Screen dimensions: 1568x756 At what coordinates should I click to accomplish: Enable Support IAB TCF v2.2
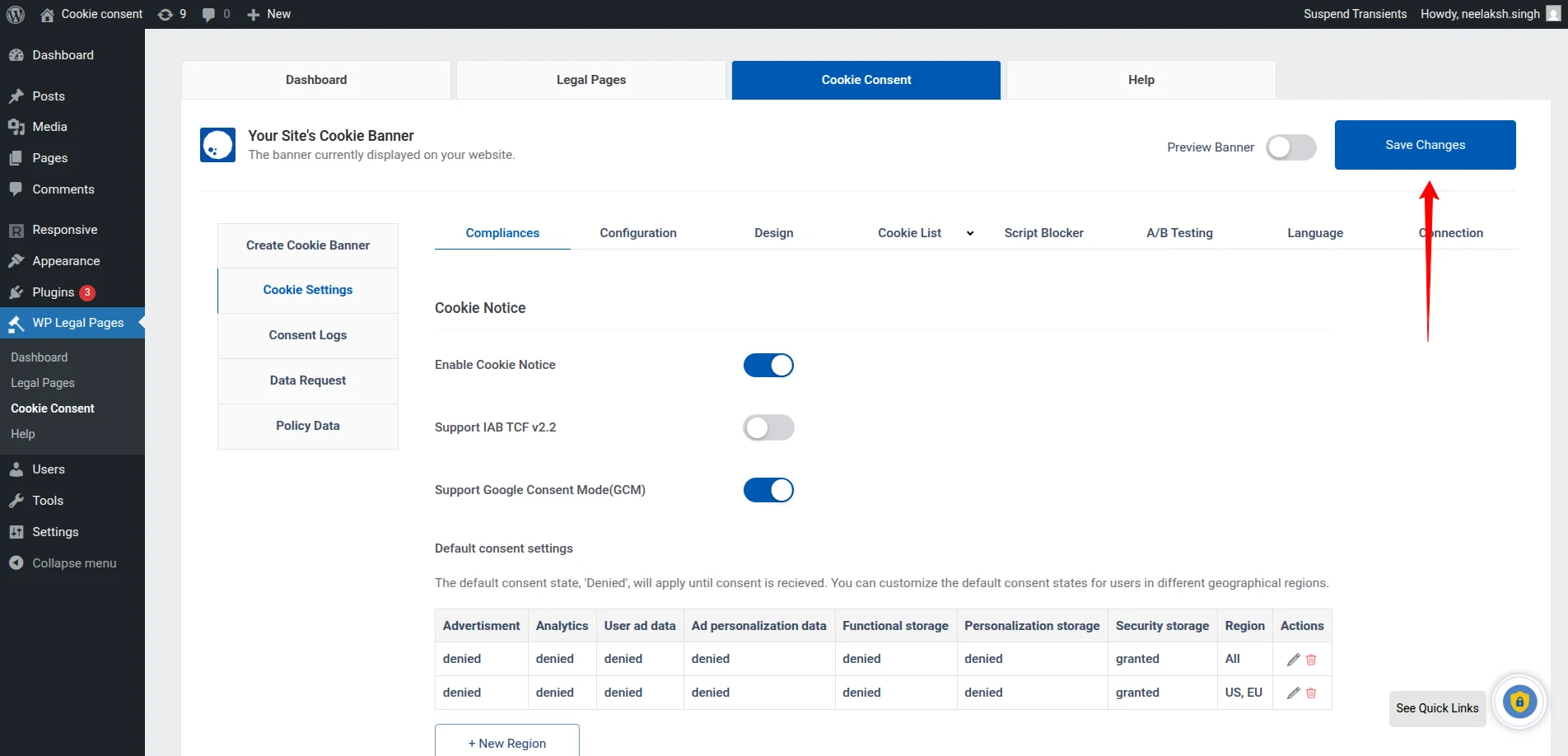[768, 427]
